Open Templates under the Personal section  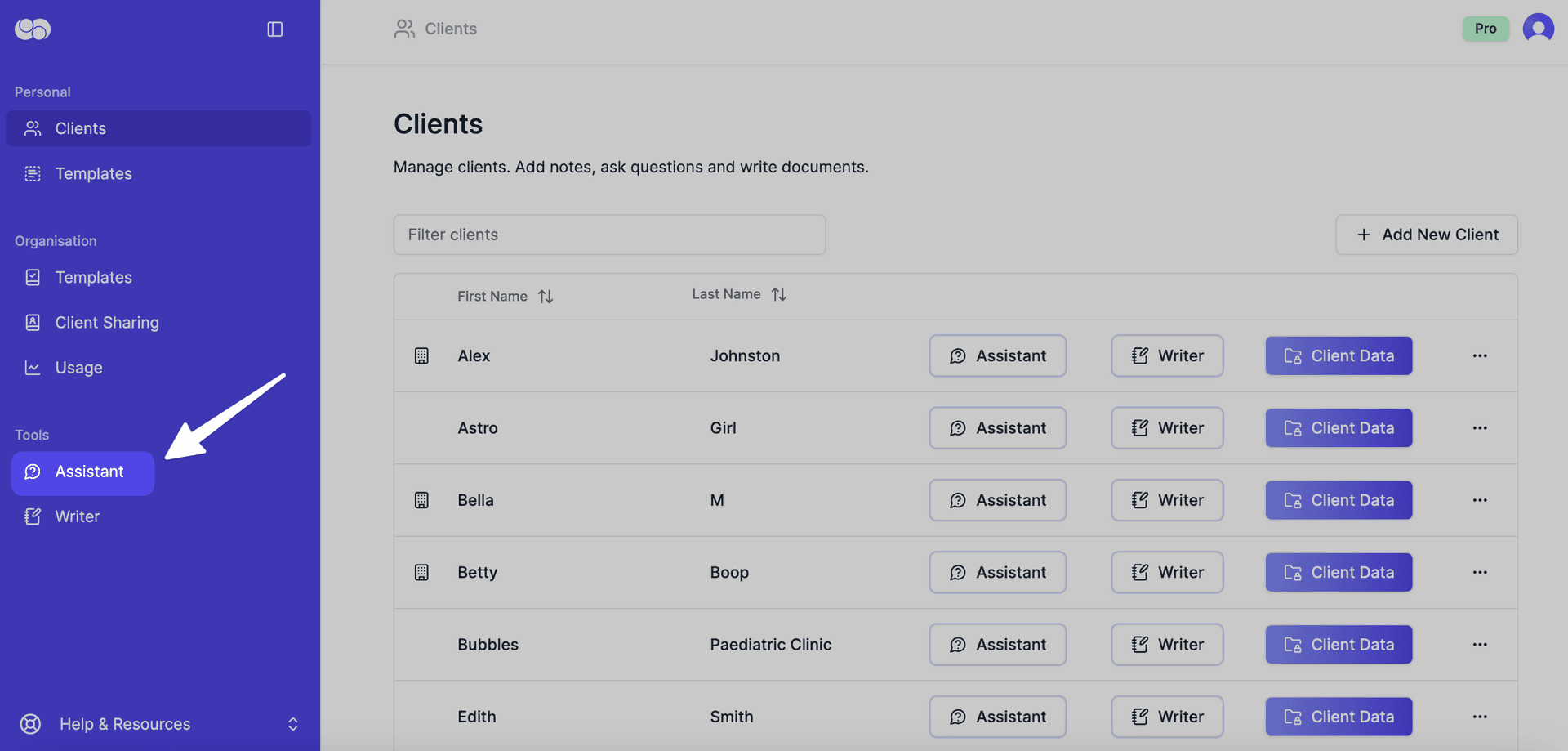click(92, 173)
